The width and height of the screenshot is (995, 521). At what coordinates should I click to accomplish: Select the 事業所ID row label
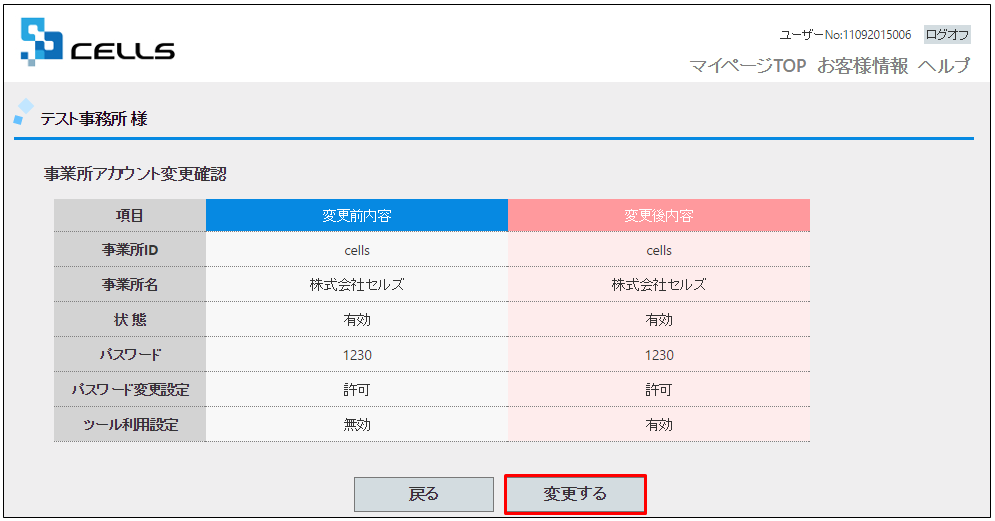pos(129,249)
